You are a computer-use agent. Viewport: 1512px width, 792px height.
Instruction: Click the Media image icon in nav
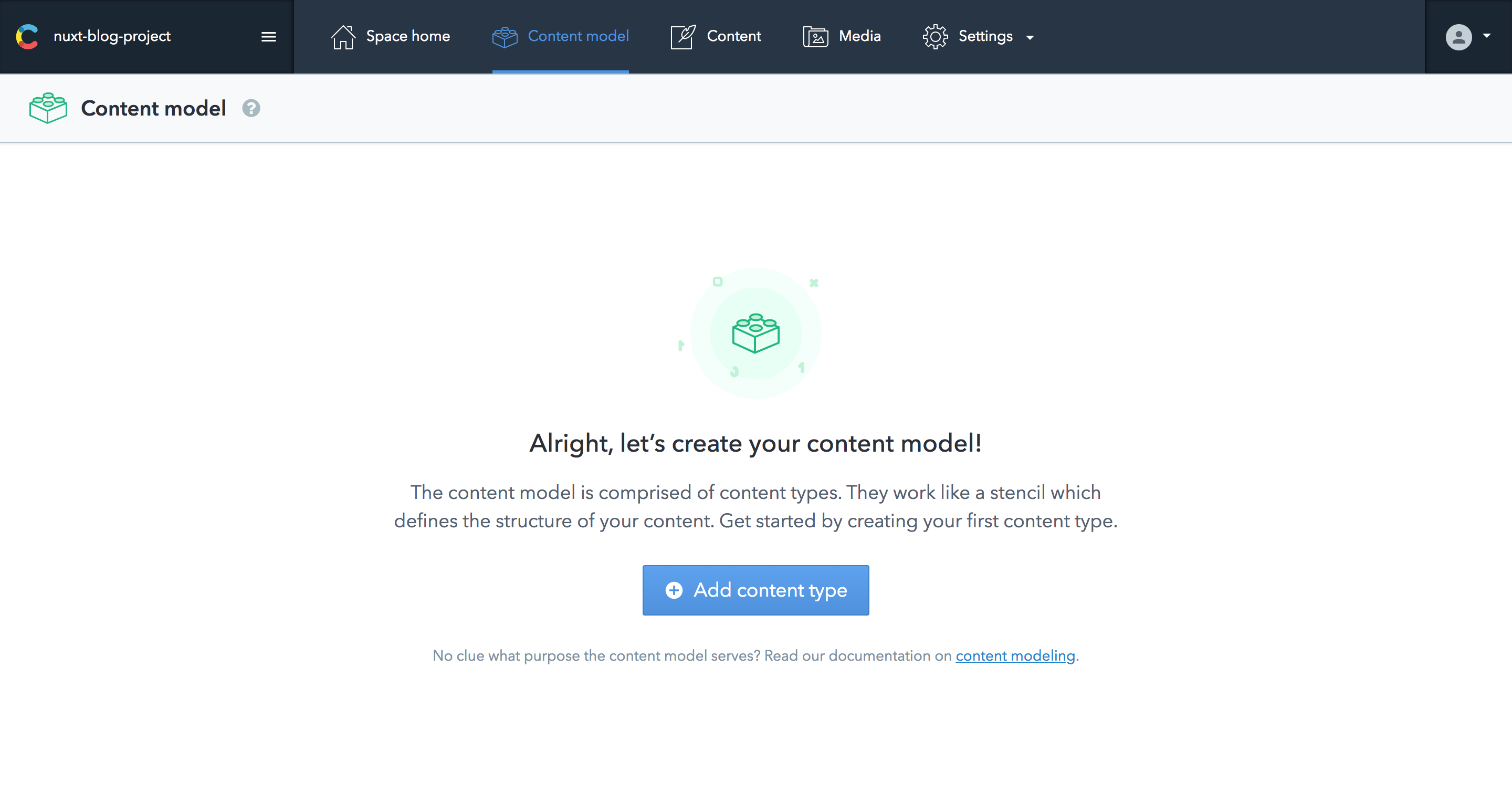click(814, 36)
